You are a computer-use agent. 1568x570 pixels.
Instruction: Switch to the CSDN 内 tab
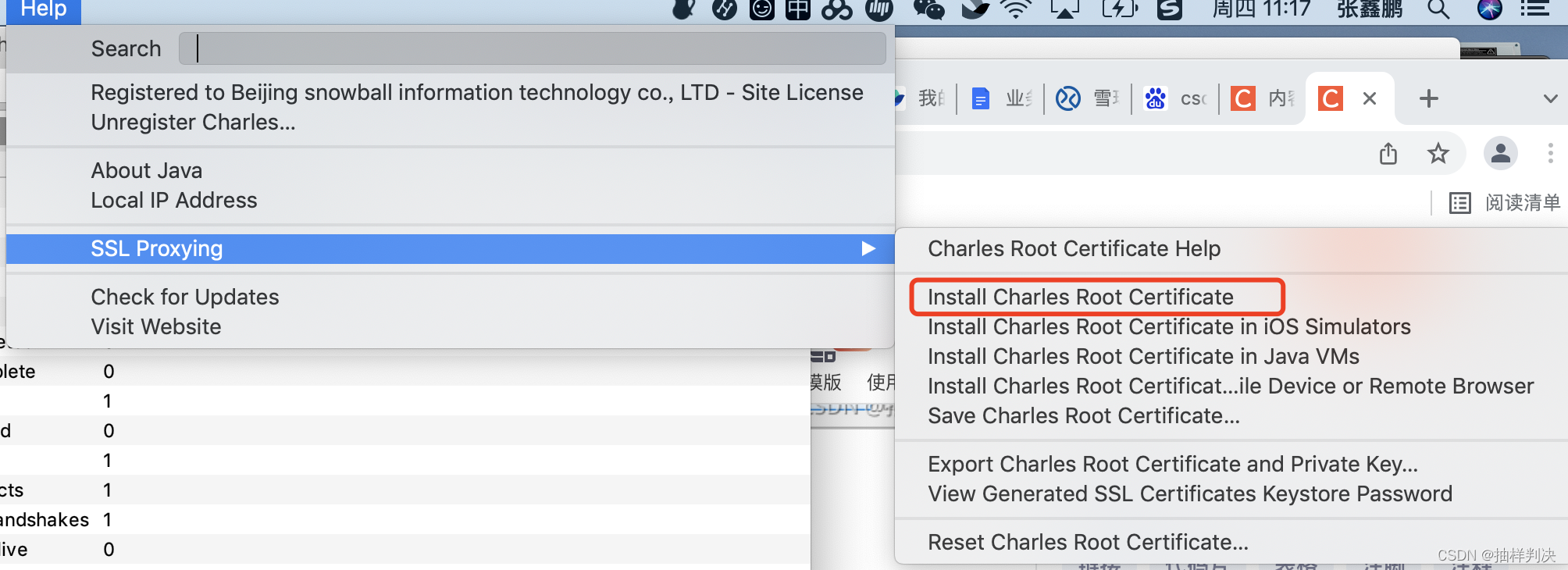click(1262, 98)
